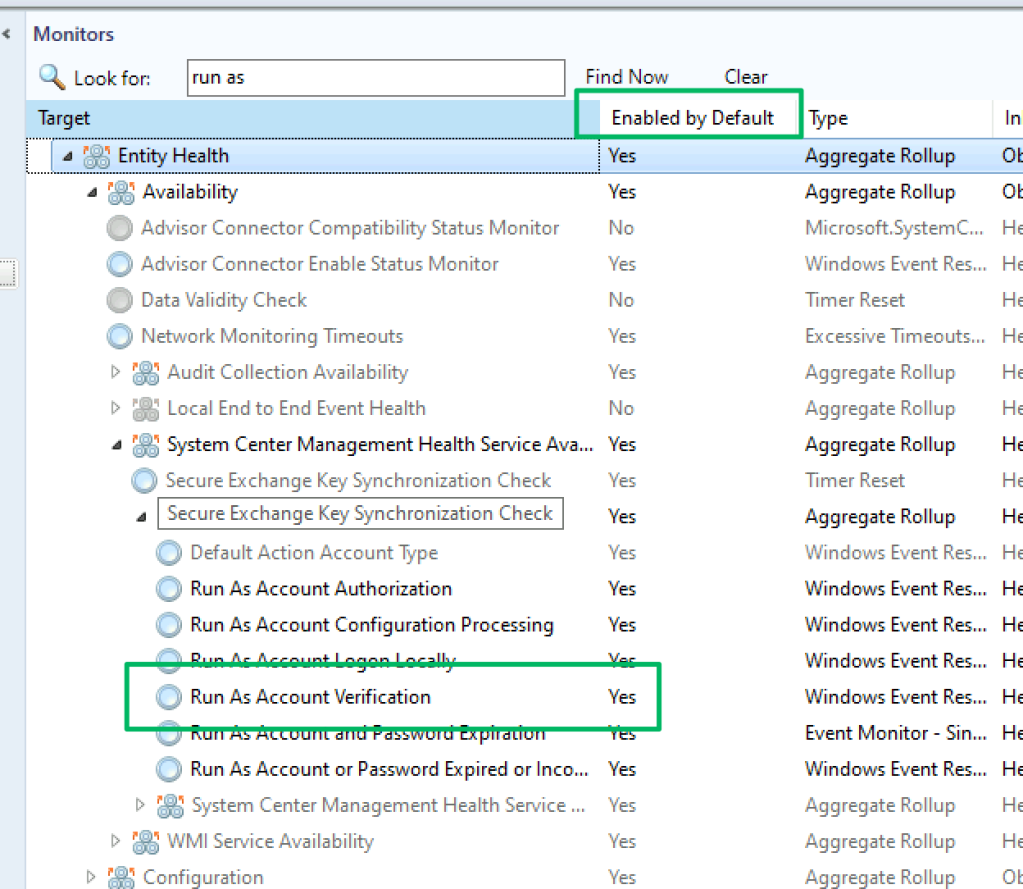1023x889 pixels.
Task: Collapse the Entity Health tree node
Action: point(67,157)
